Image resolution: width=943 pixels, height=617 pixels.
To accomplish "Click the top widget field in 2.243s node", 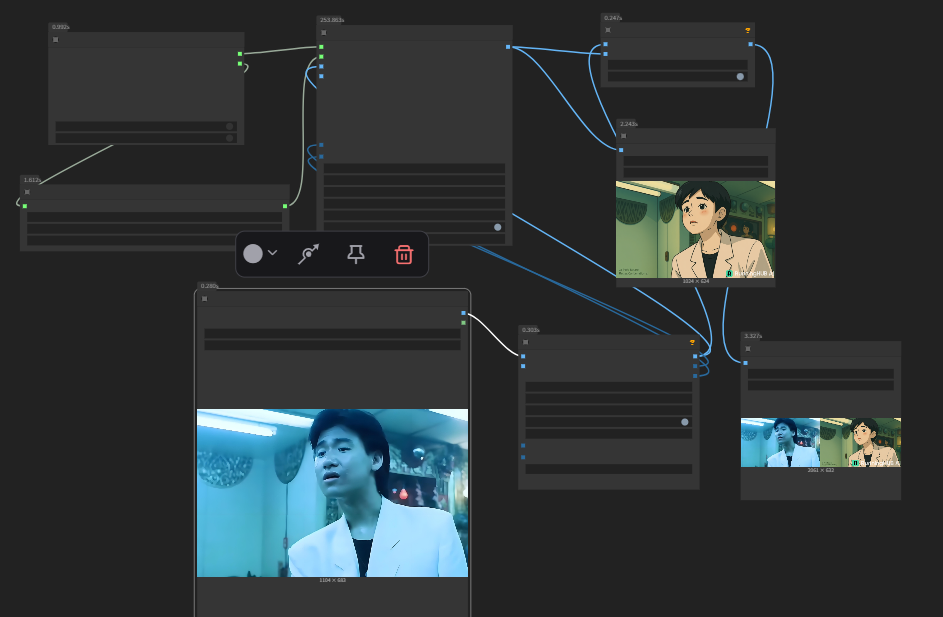I will (x=696, y=161).
